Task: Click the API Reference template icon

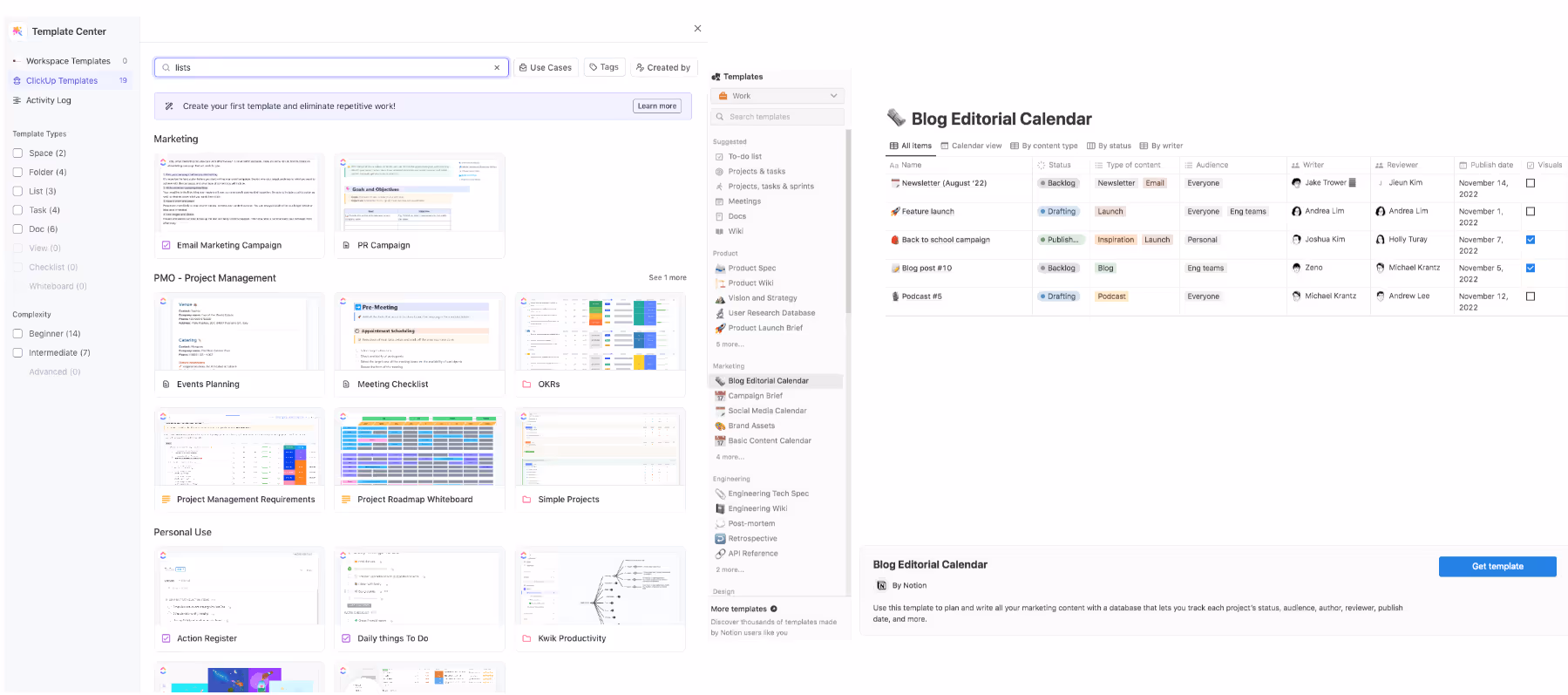Action: point(720,554)
